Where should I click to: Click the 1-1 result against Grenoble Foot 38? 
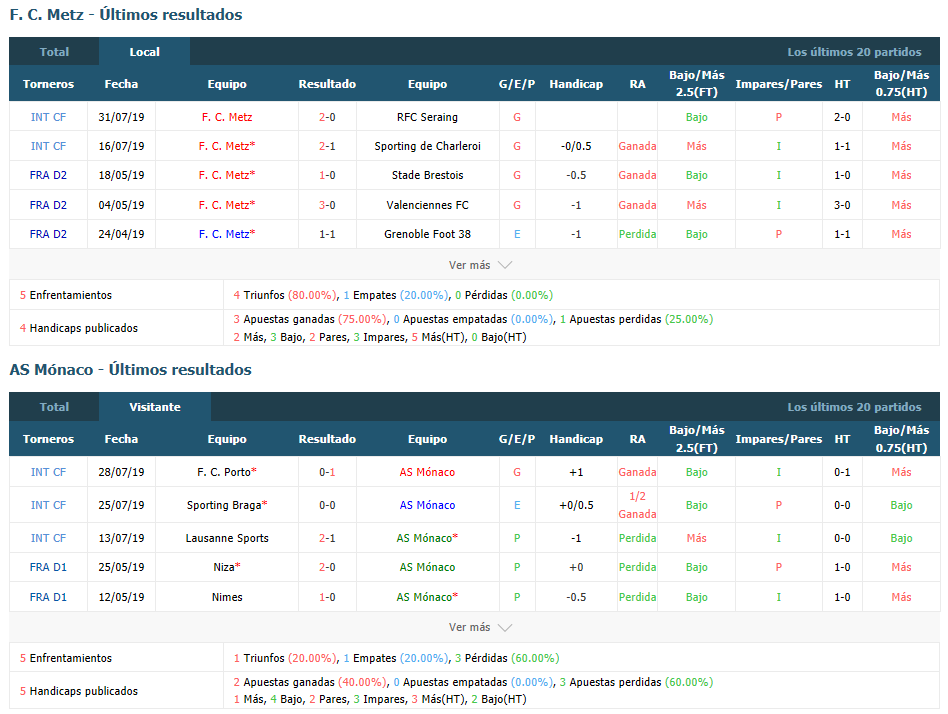coord(327,234)
